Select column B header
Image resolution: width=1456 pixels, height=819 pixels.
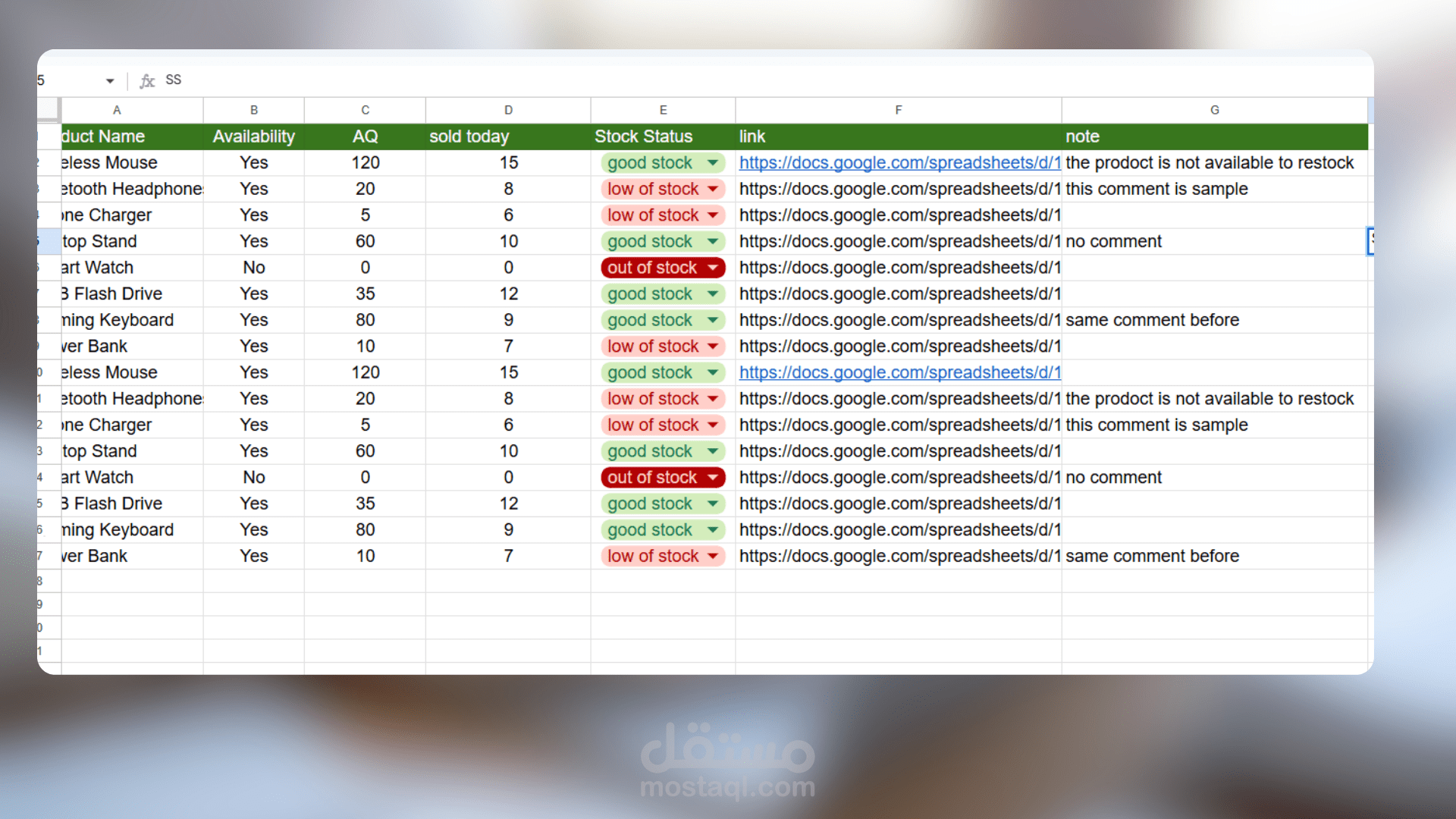tap(254, 110)
